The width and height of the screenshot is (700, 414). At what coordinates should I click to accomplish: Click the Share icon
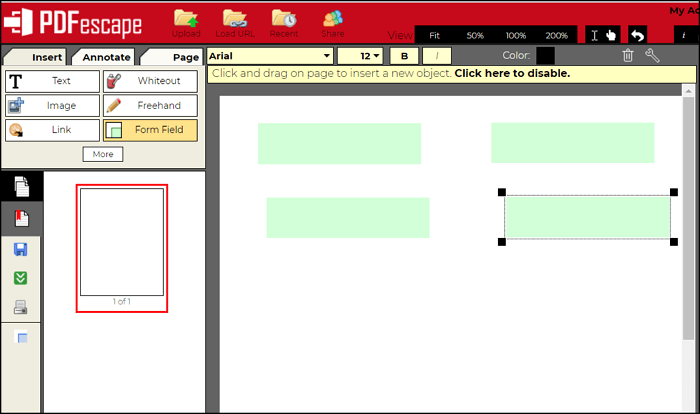(332, 21)
